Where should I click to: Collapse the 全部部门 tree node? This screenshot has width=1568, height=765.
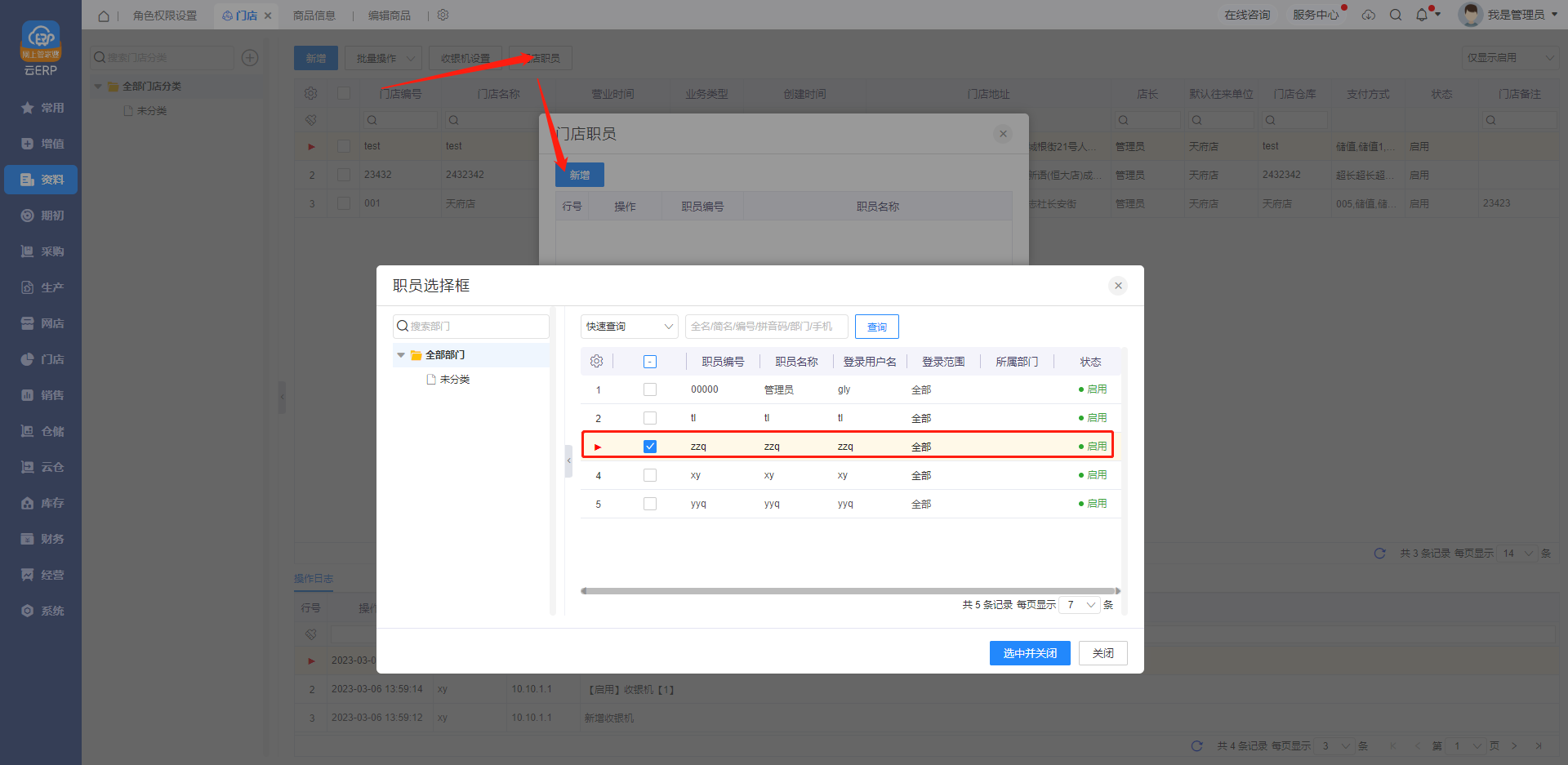coord(401,355)
